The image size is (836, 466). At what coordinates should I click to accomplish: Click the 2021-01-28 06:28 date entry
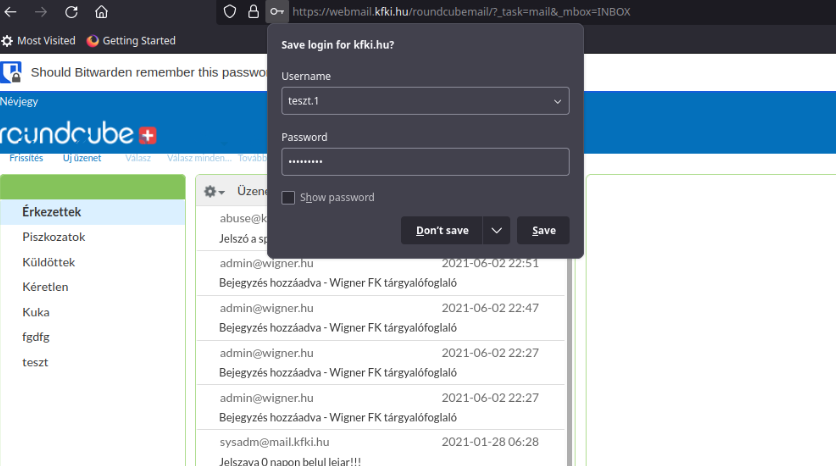click(490, 442)
